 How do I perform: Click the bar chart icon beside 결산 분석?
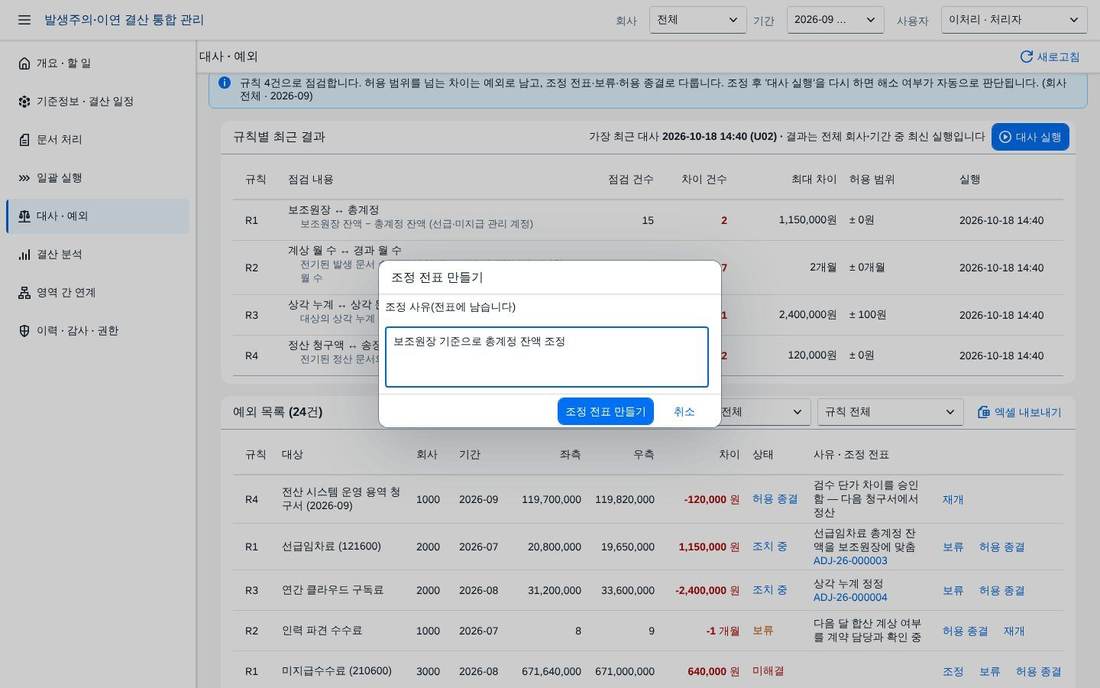point(25,255)
